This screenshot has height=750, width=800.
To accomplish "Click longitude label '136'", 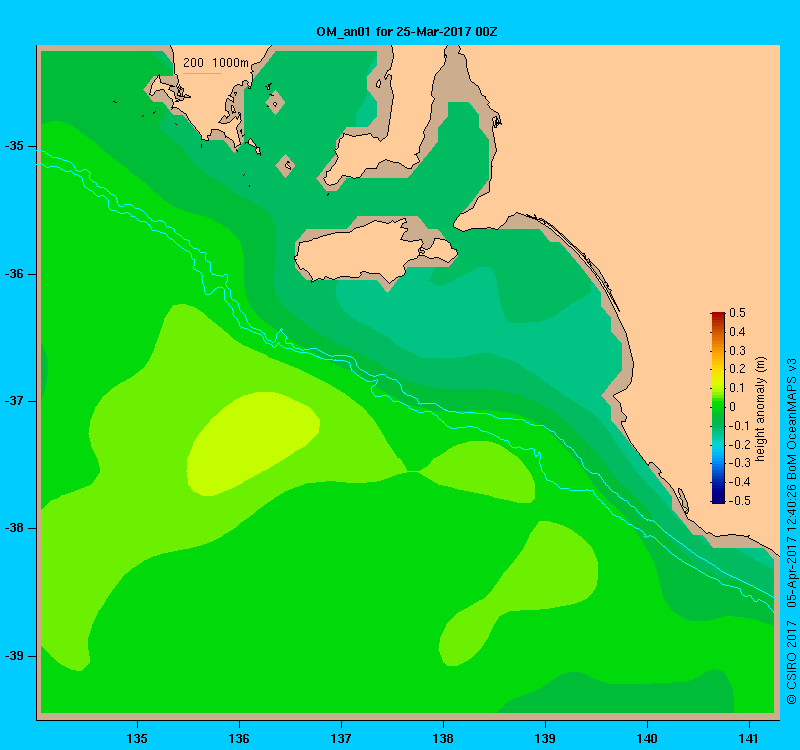I will click(239, 738).
